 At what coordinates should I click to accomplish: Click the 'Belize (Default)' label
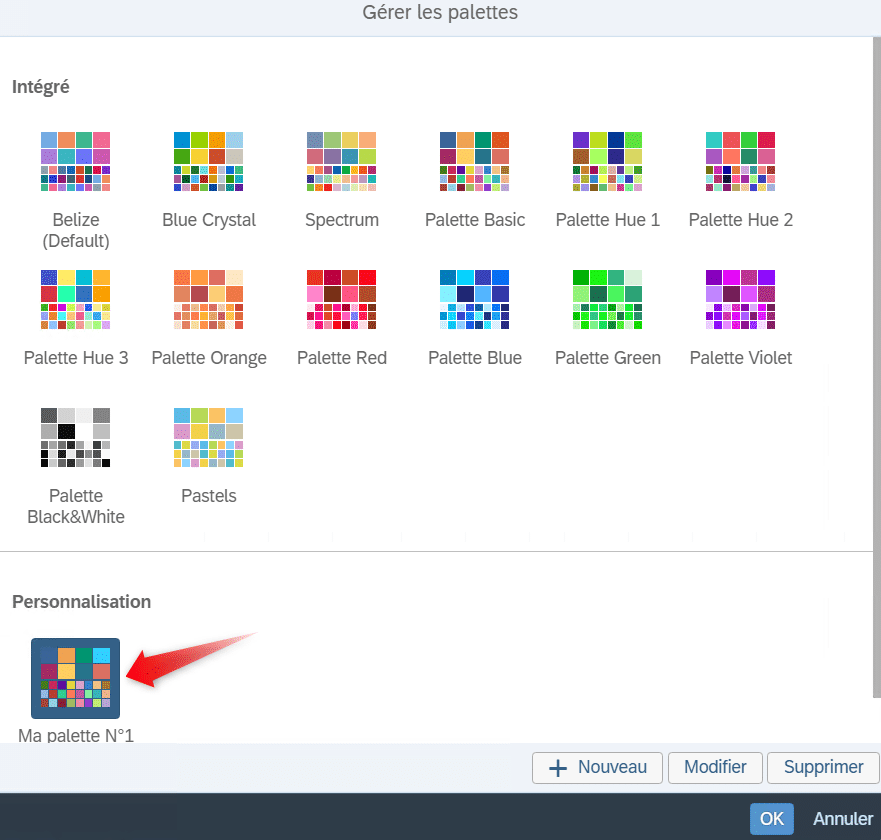pos(76,230)
